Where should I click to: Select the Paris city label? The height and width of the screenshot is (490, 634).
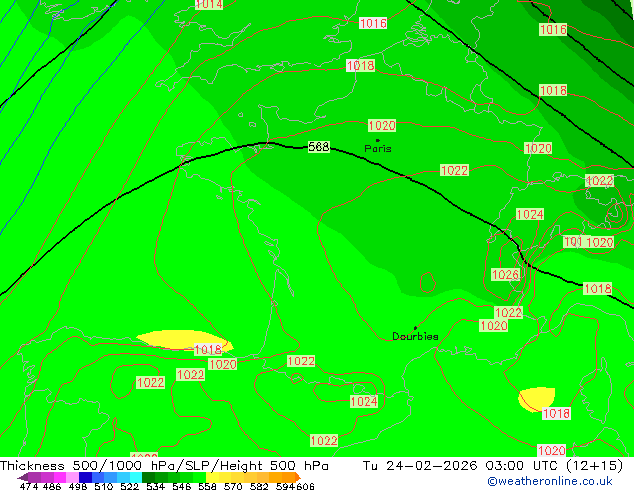[378, 149]
